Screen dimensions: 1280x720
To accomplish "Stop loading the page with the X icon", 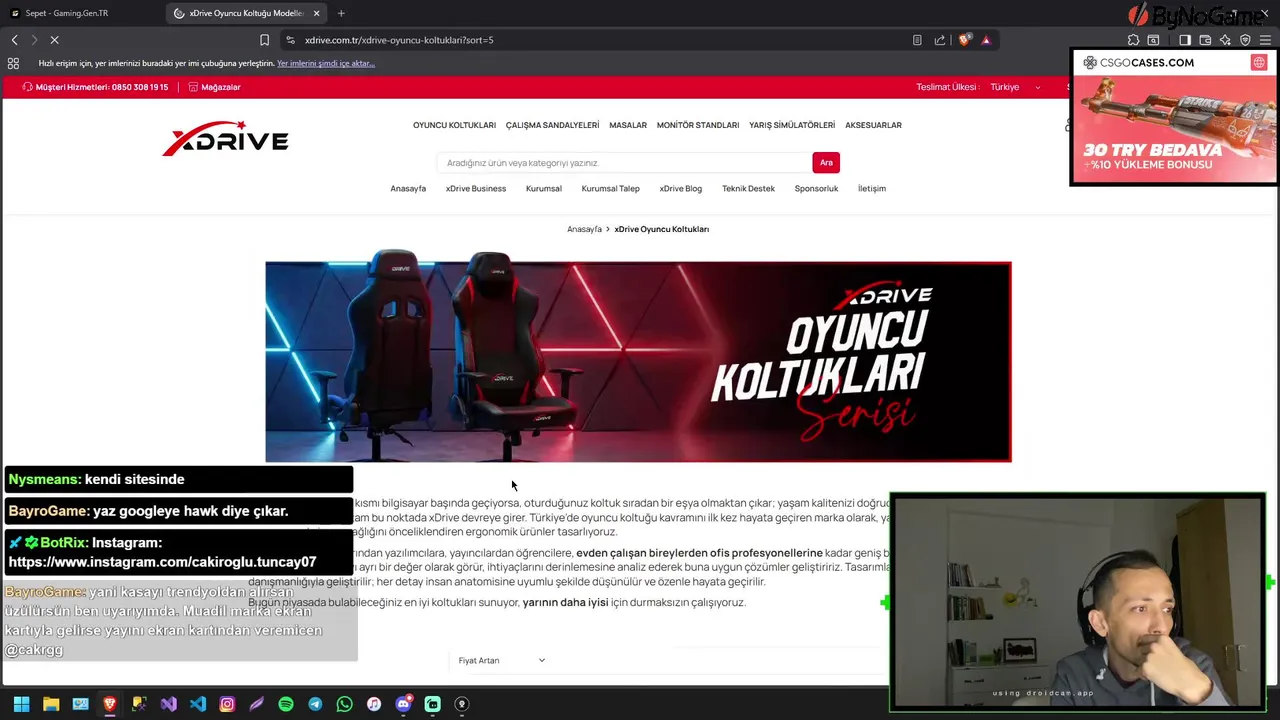I will click(54, 40).
